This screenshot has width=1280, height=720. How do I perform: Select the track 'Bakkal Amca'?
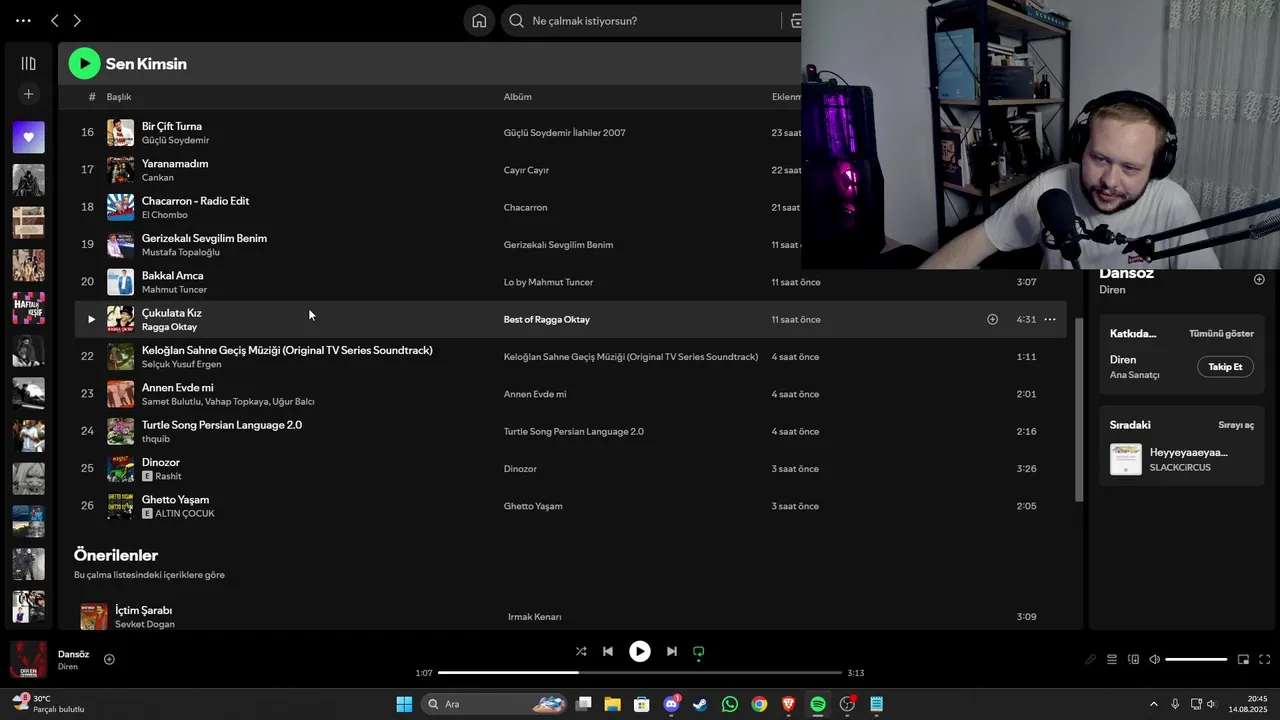[172, 276]
